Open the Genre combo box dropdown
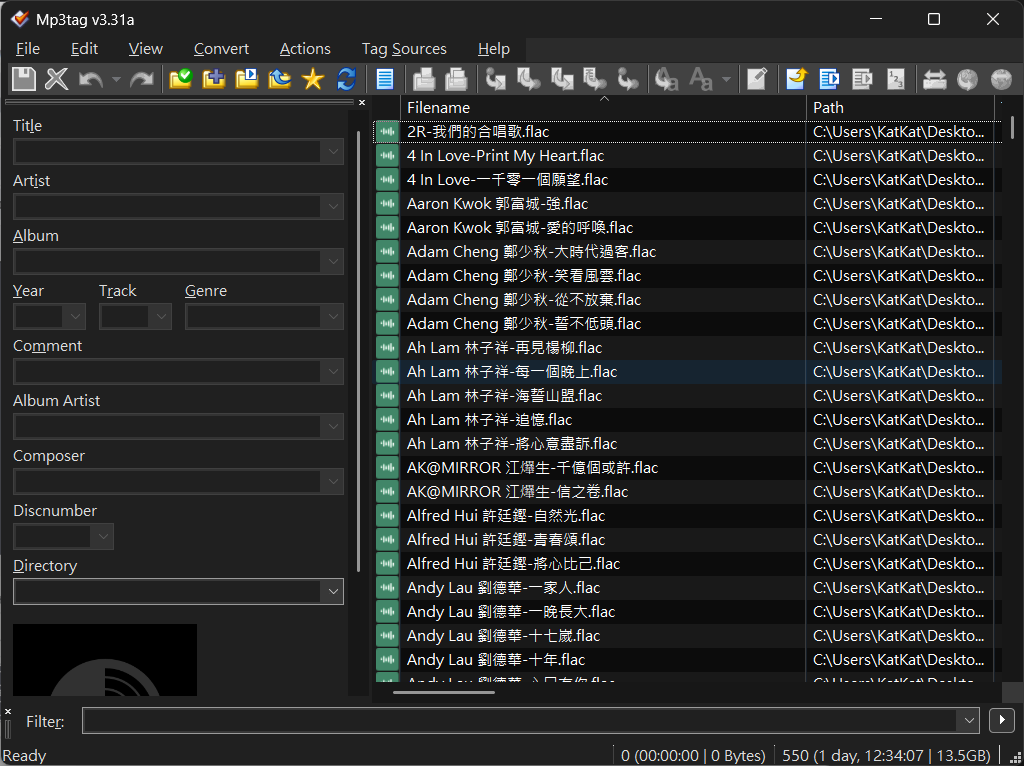 coord(333,317)
